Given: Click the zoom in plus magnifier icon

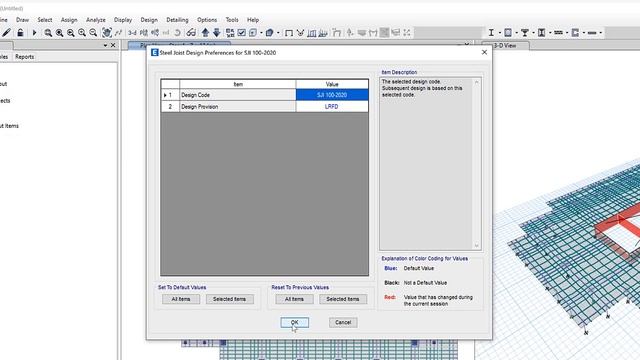Looking at the screenshot, I should [82, 33].
